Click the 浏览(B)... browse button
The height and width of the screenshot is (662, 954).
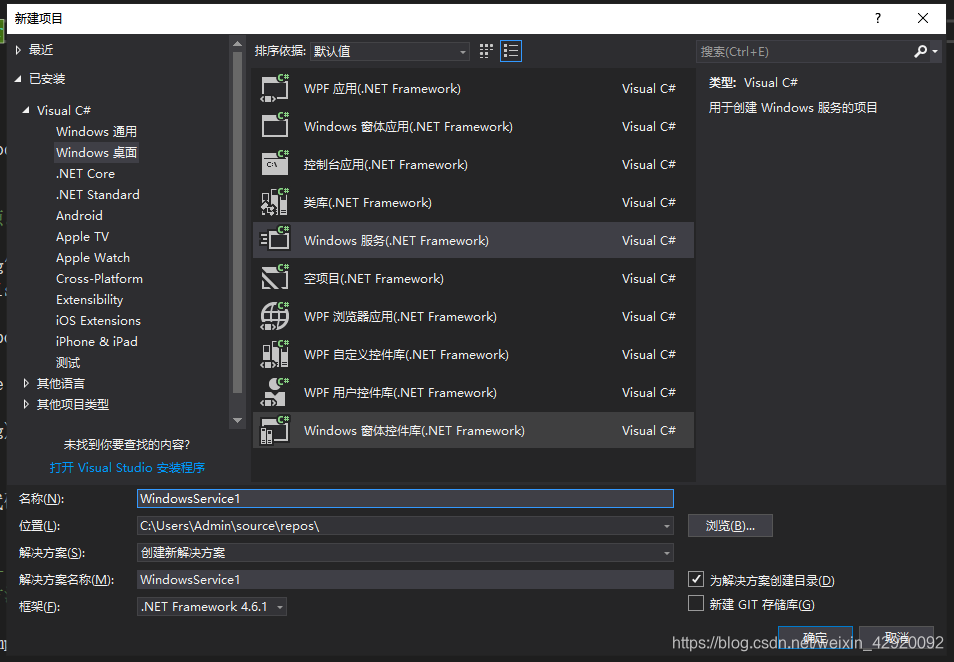[730, 526]
